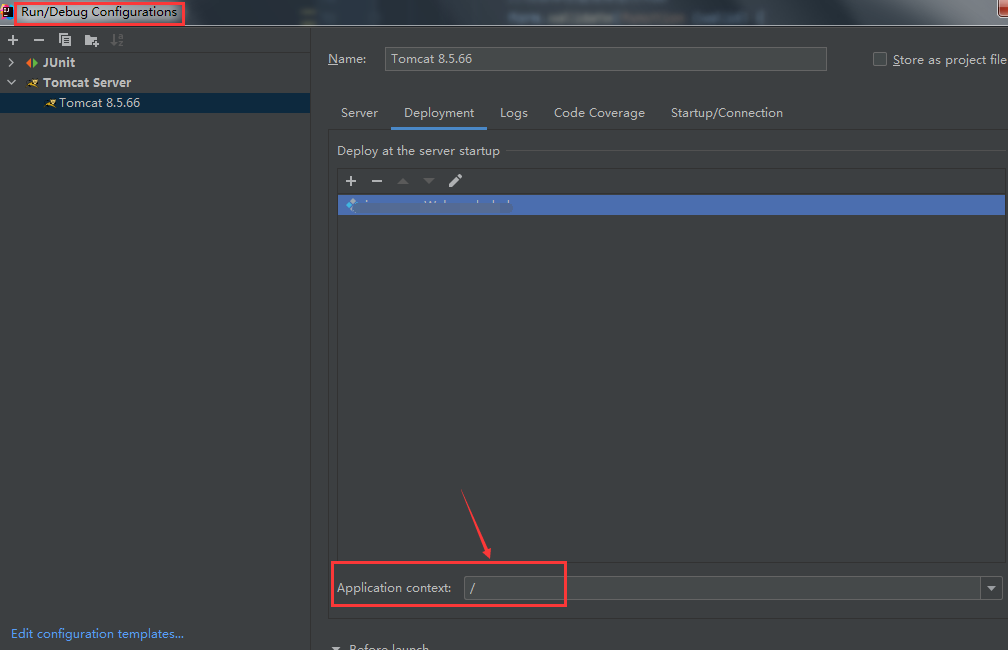This screenshot has height=650, width=1008.
Task: Select the highlighted deployment artifact row
Action: (x=671, y=204)
